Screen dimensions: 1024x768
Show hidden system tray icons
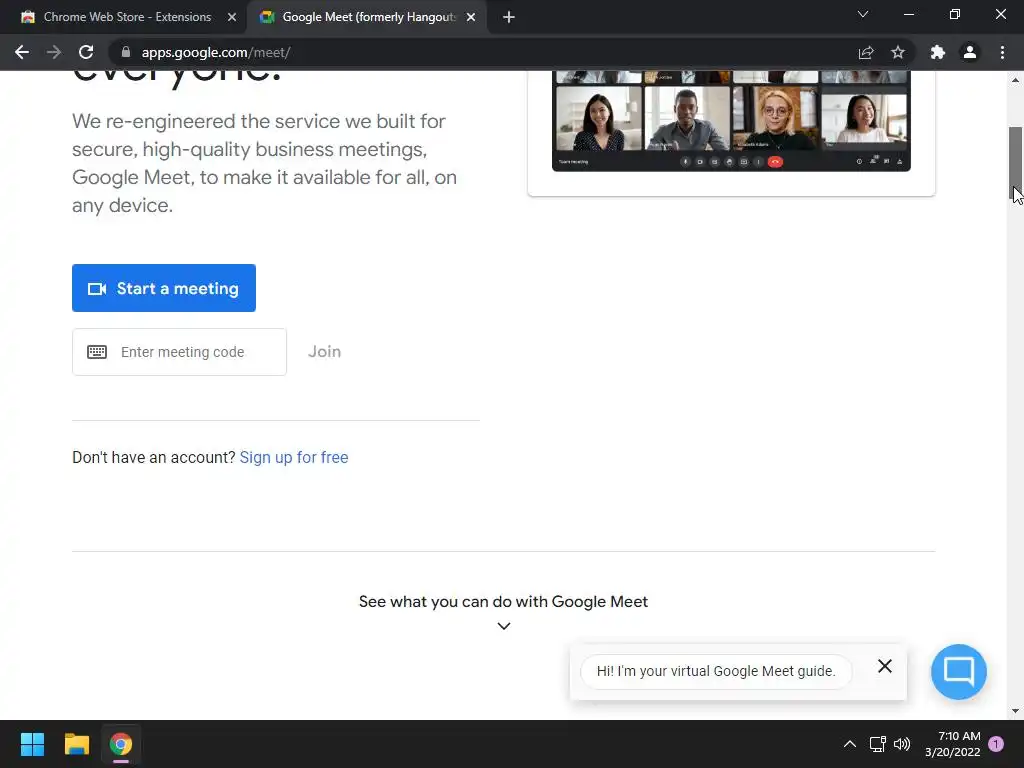850,744
